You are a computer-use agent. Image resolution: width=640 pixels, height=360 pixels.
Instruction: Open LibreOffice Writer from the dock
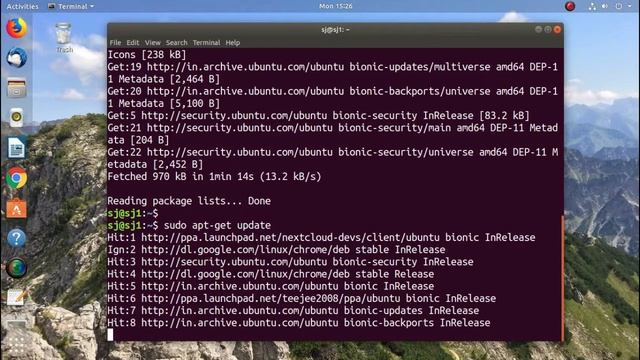tap(16, 148)
